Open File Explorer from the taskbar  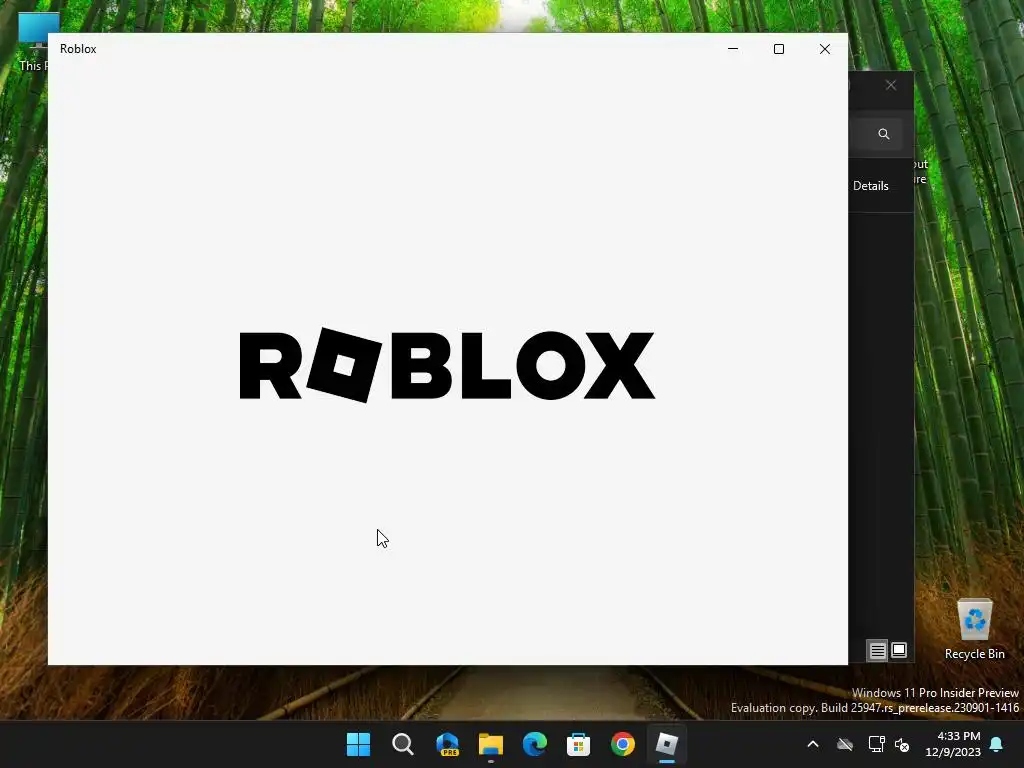pos(490,744)
